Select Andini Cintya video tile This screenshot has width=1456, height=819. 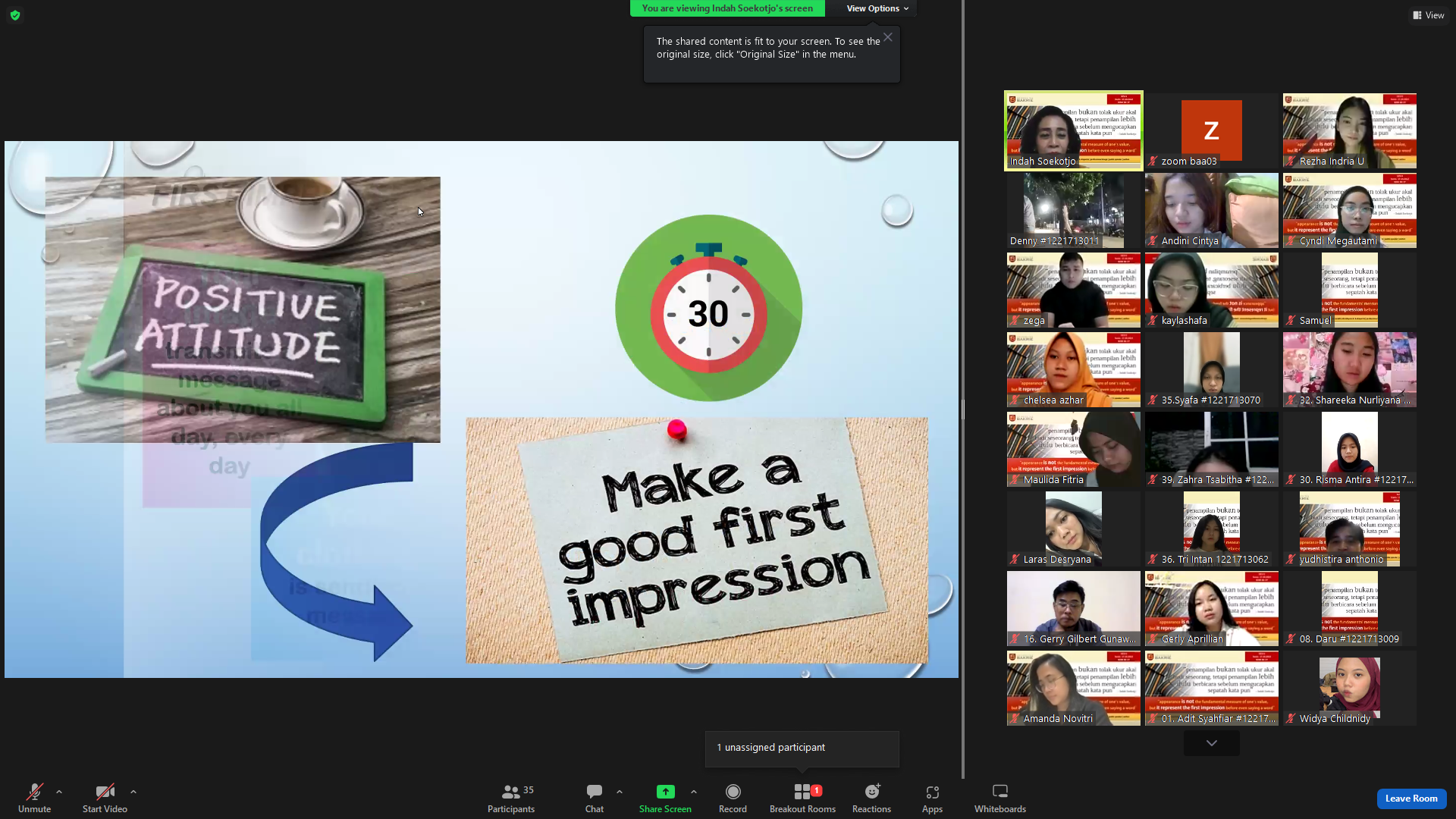1211,210
